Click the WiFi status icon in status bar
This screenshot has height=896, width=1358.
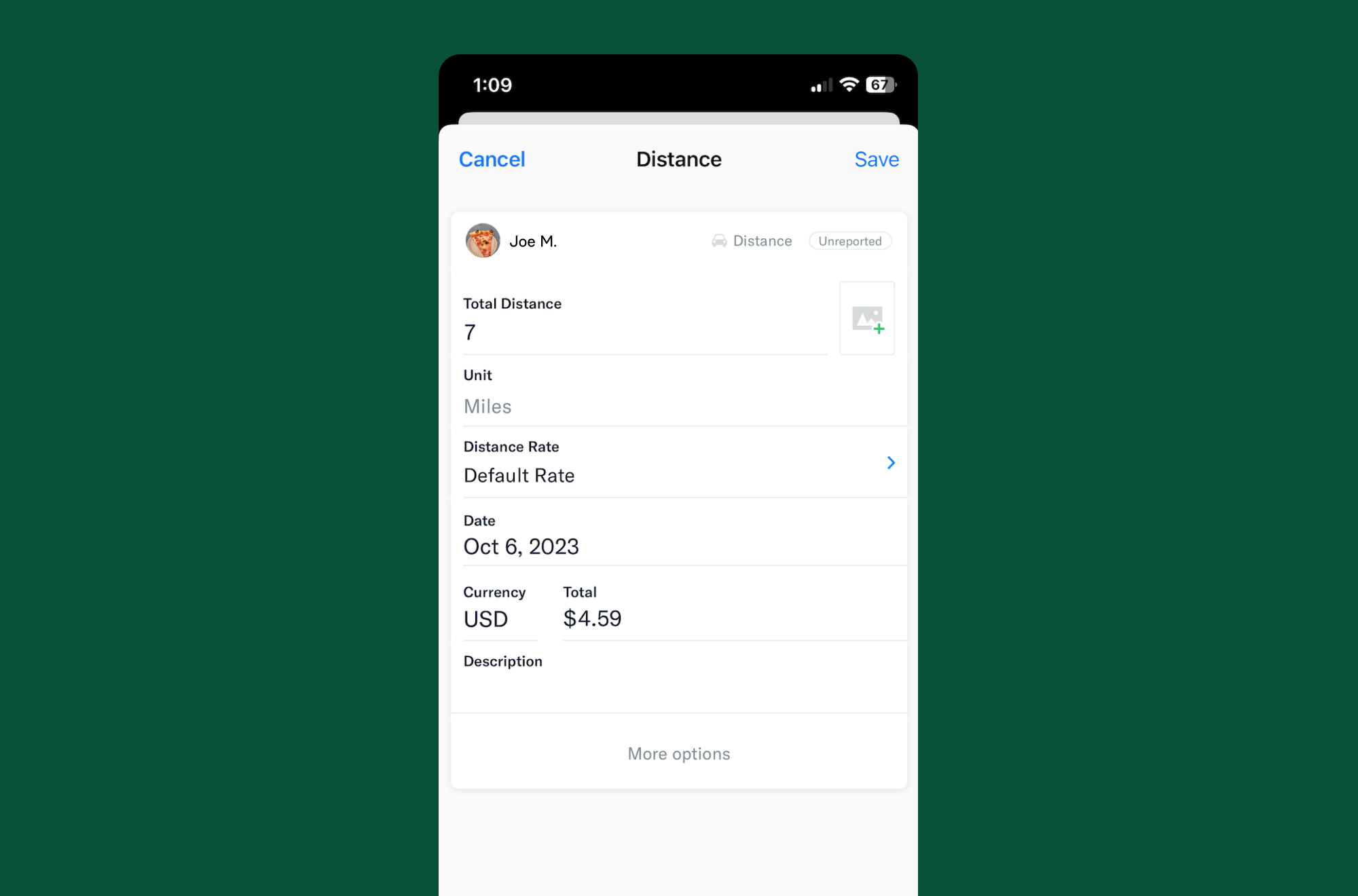click(849, 84)
